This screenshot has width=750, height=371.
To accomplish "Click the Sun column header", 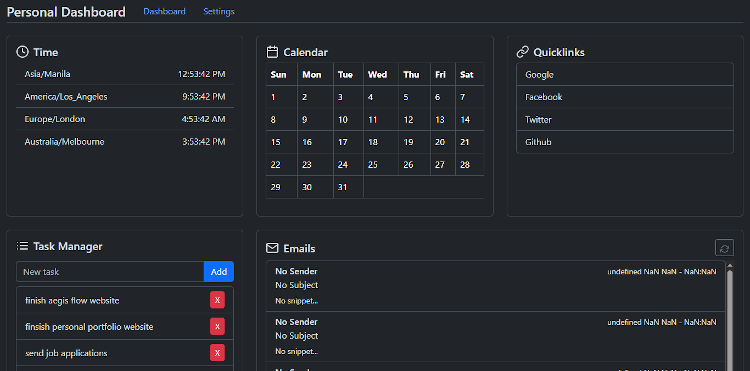I will (282, 75).
